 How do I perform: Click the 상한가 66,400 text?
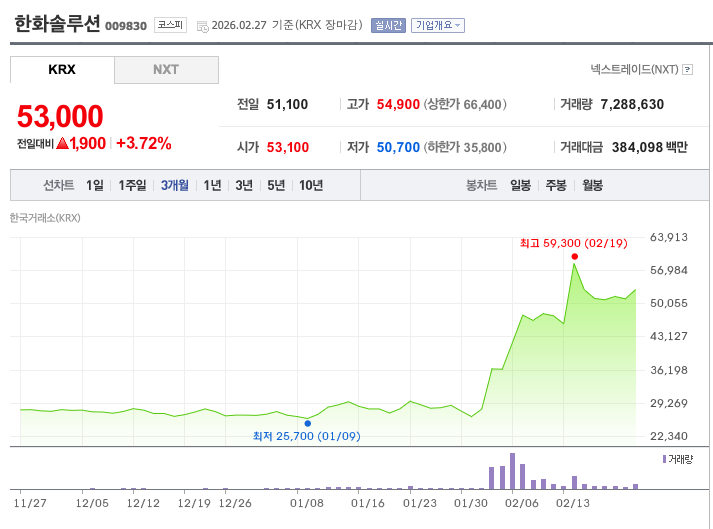(465, 105)
